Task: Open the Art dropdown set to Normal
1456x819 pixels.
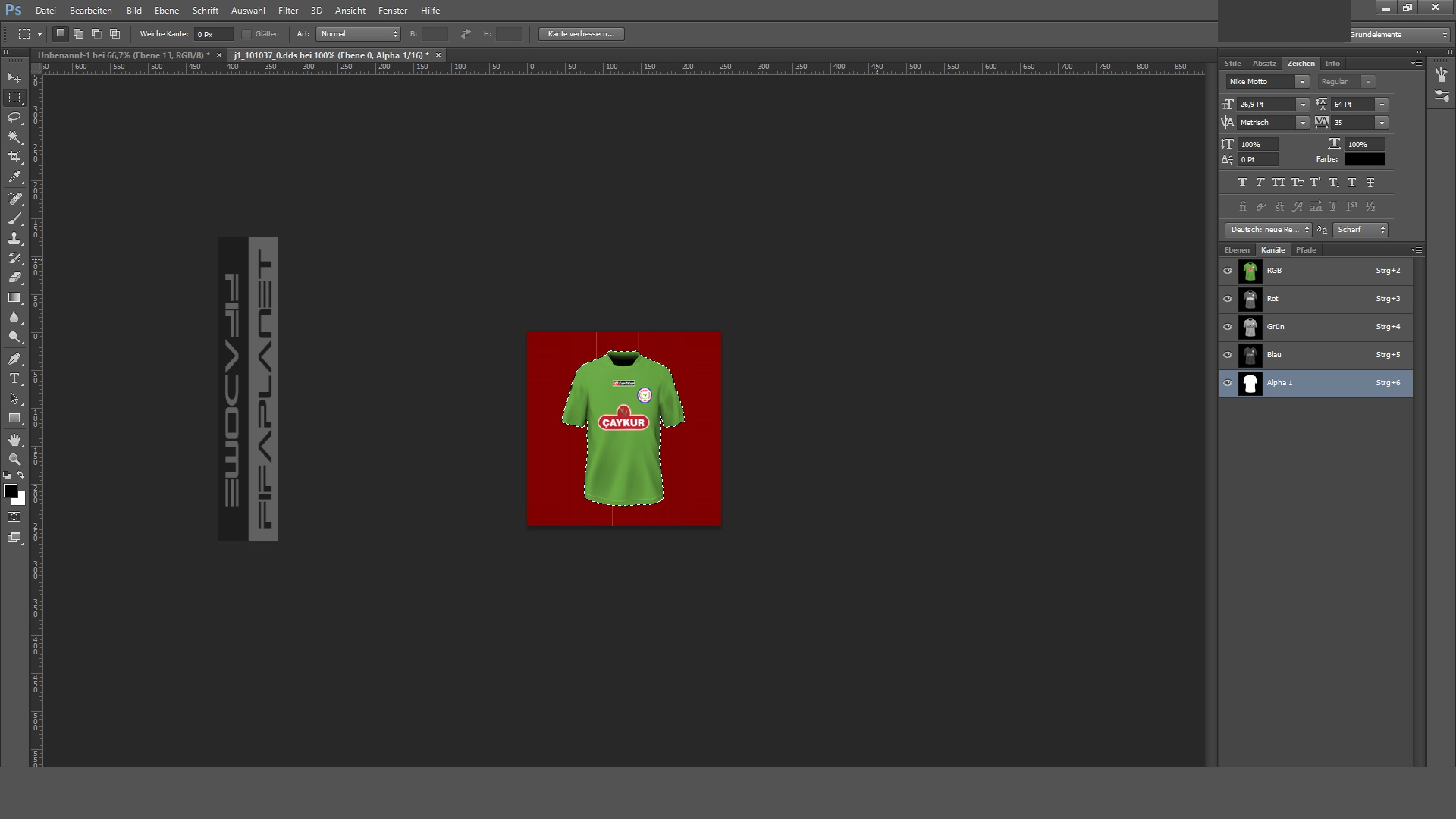Action: pos(358,34)
